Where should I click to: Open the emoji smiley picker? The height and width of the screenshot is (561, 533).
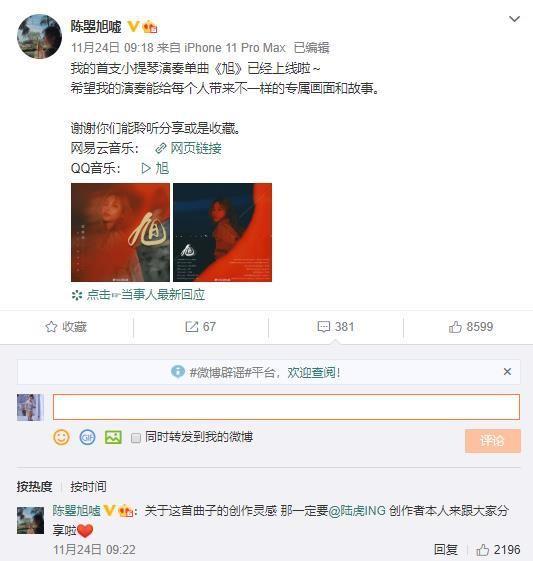click(61, 437)
